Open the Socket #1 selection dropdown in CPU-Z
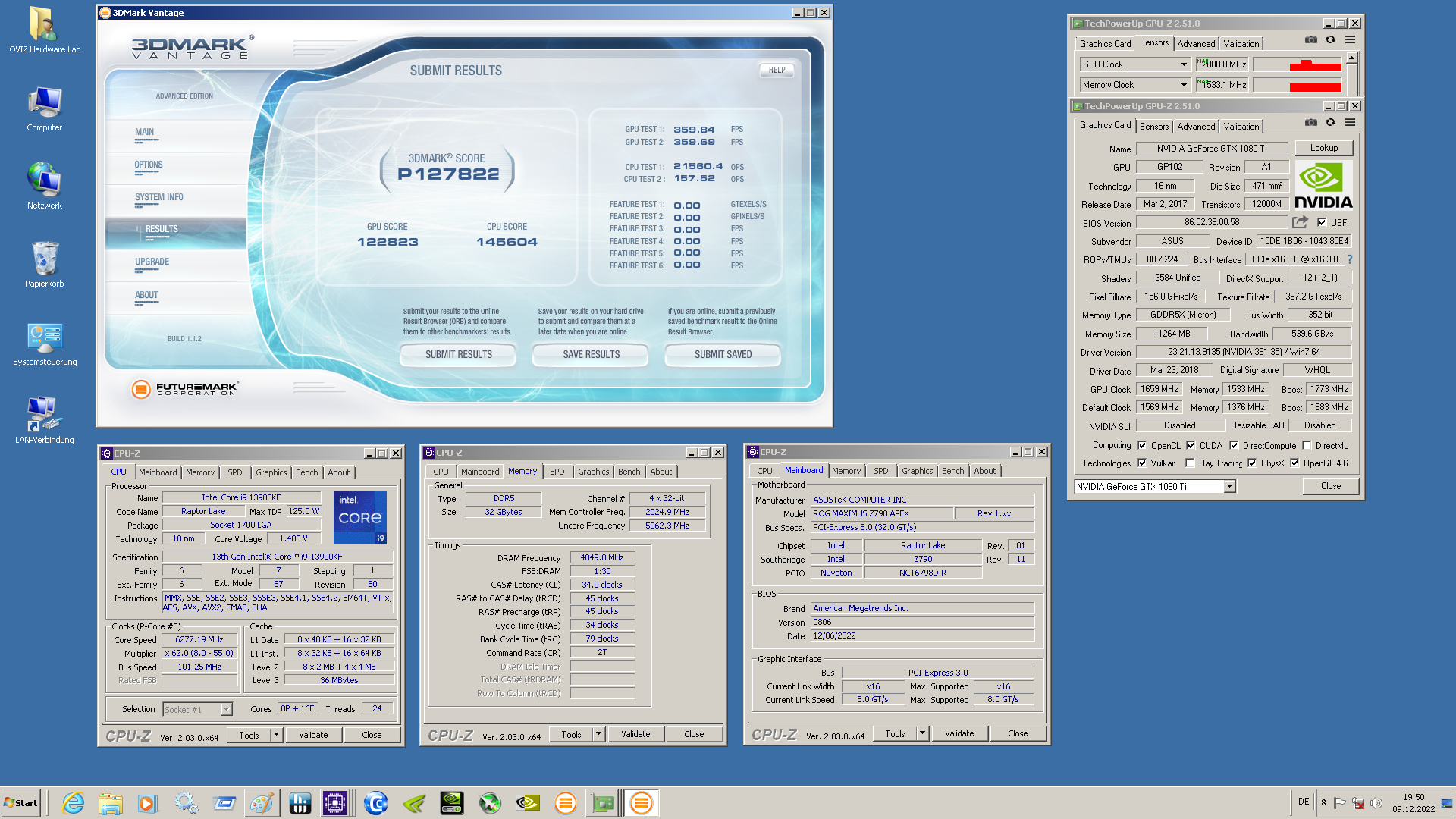The height and width of the screenshot is (819, 1456). pos(226,710)
